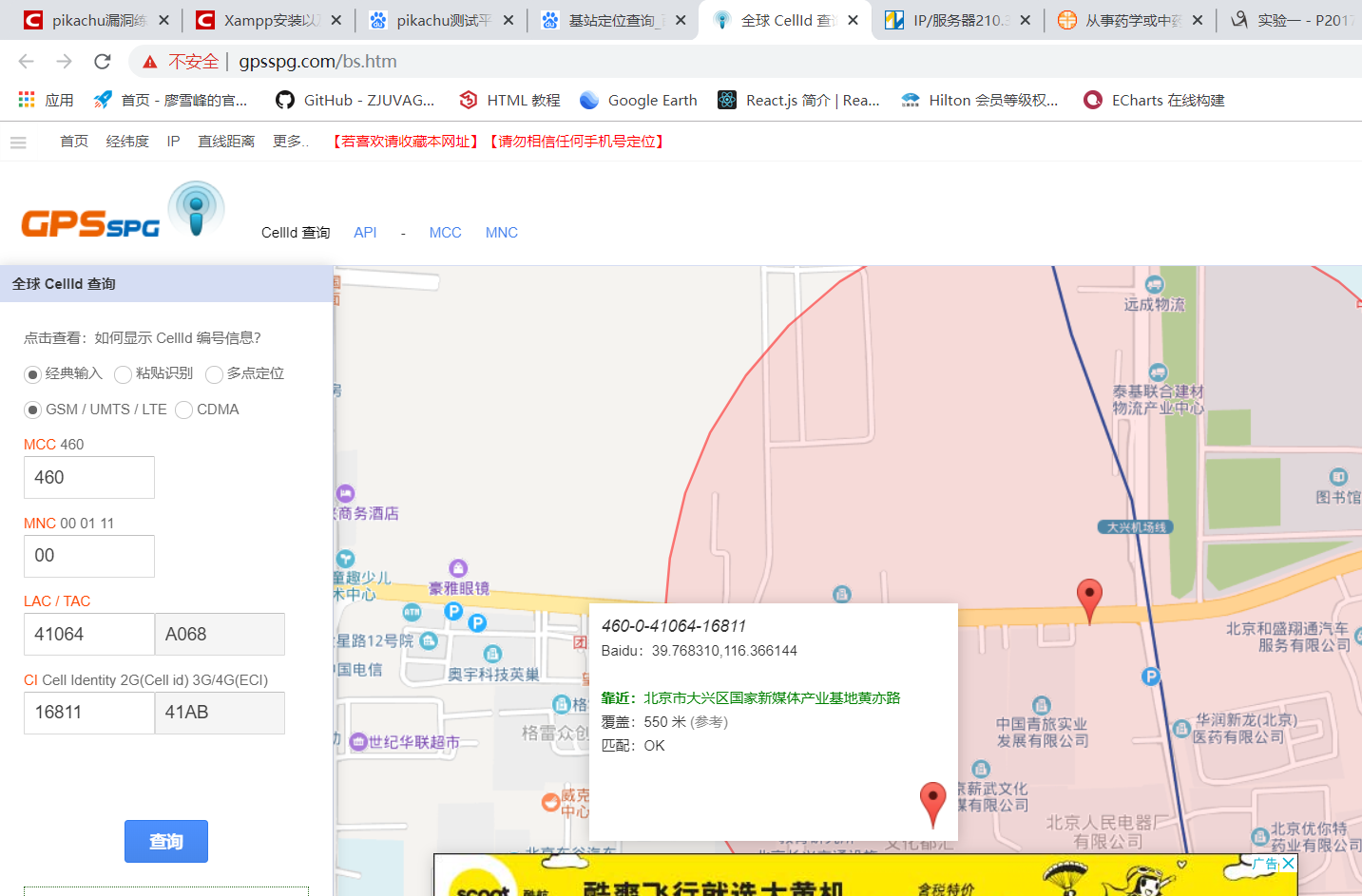
Task: Click the 奥宇科技英巢 map icon
Action: pyautogui.click(x=492, y=654)
